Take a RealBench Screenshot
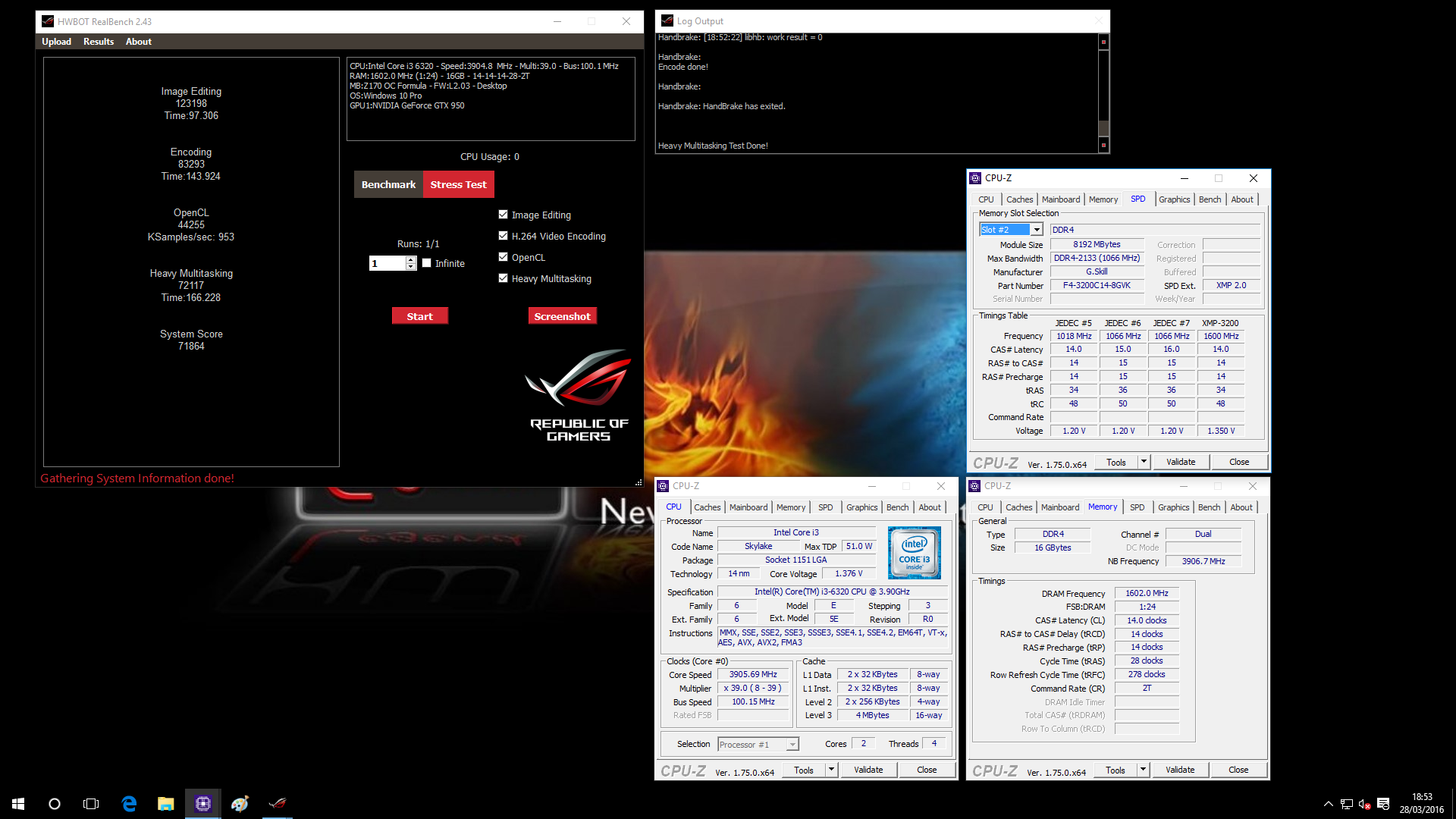 coord(562,316)
